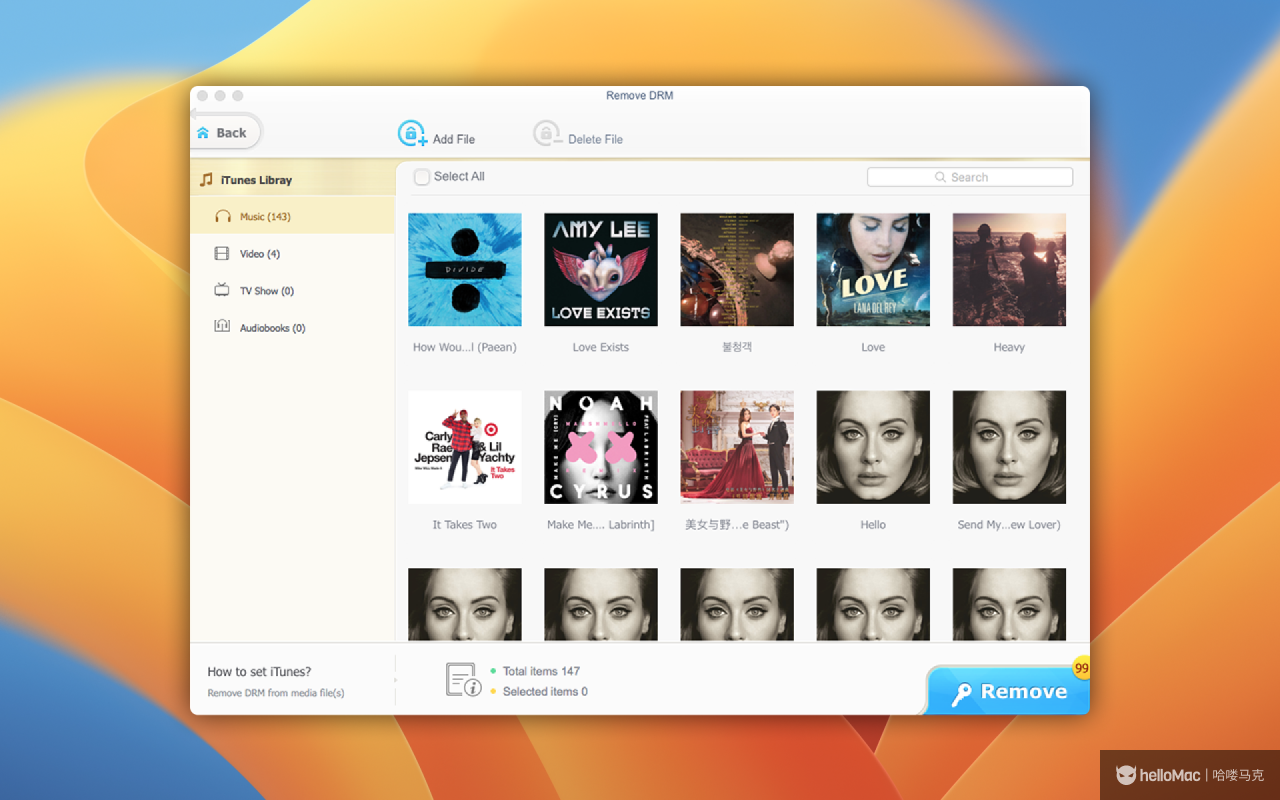Select the It Takes Two album cover
Viewport: 1280px width, 800px height.
pos(465,447)
